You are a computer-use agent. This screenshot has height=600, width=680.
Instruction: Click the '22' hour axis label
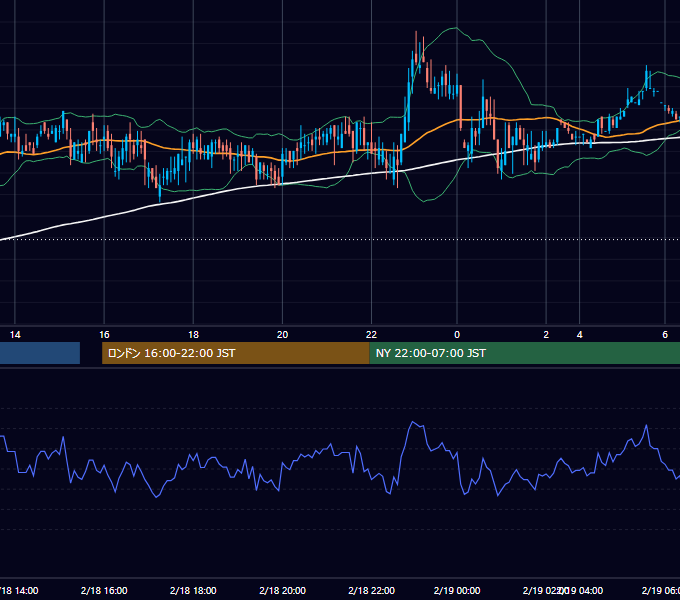click(371, 335)
